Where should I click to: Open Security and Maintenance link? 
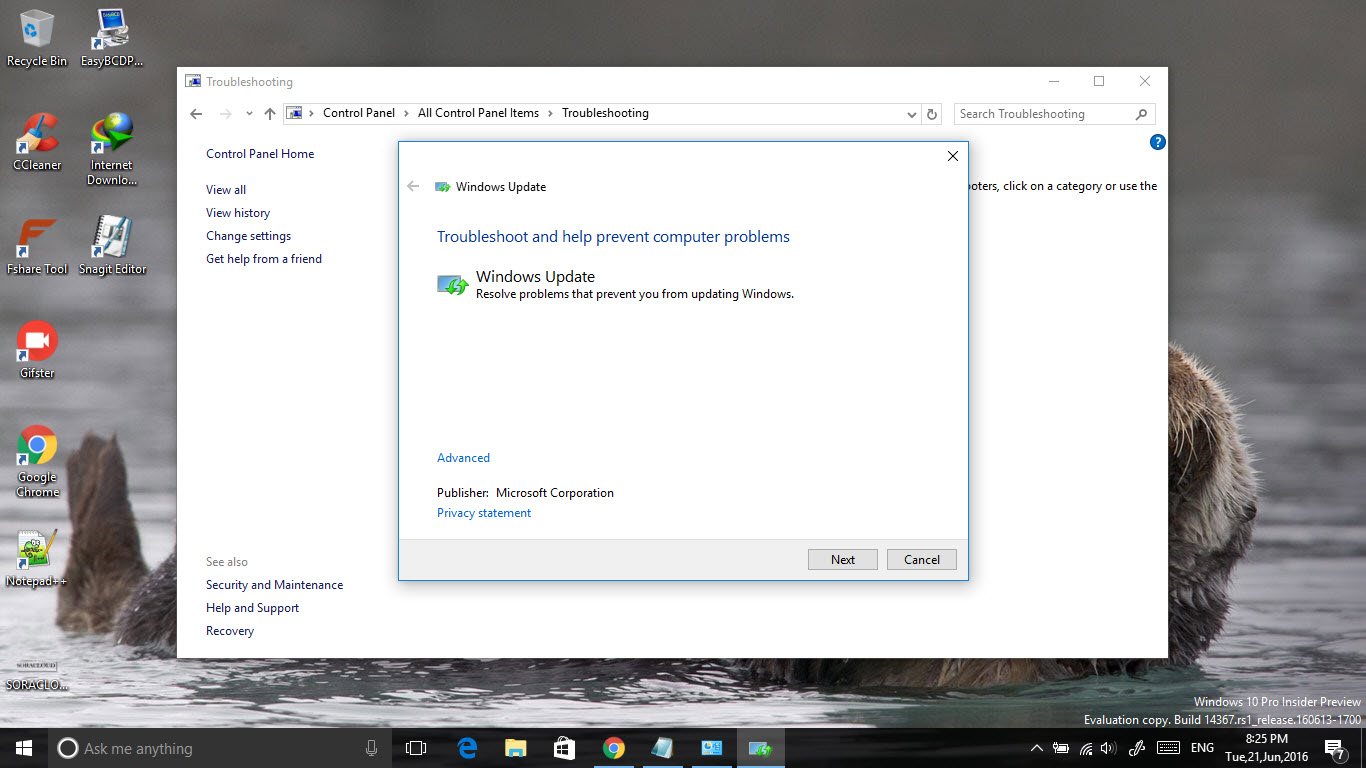tap(274, 585)
